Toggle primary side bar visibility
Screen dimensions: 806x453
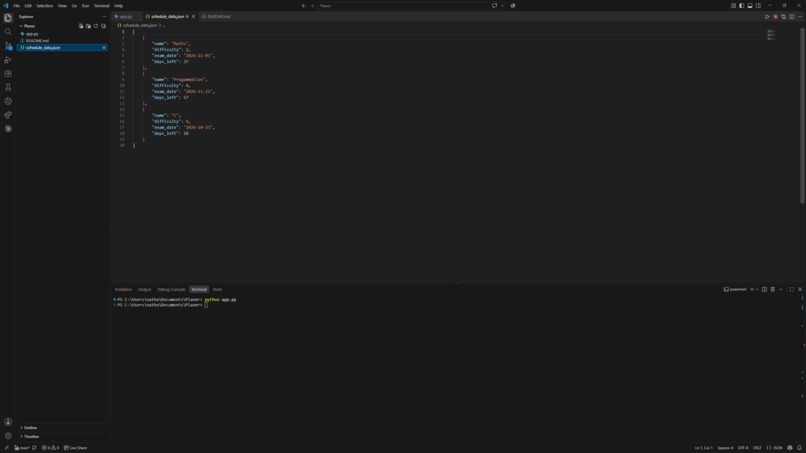(741, 6)
